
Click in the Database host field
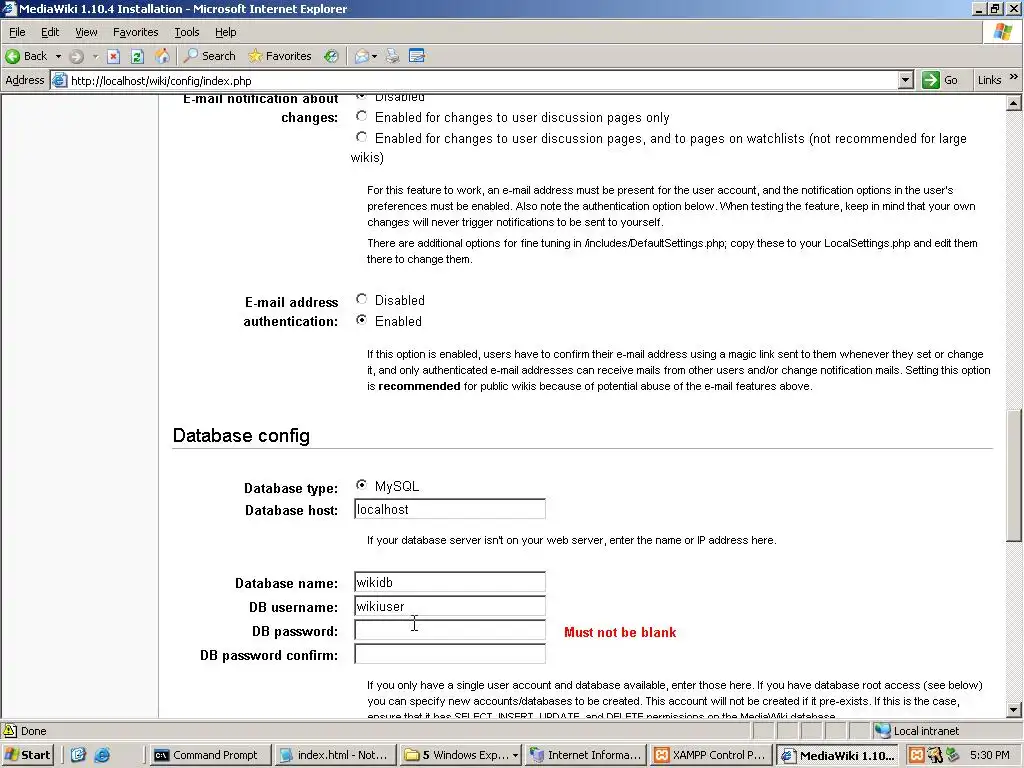coord(450,509)
